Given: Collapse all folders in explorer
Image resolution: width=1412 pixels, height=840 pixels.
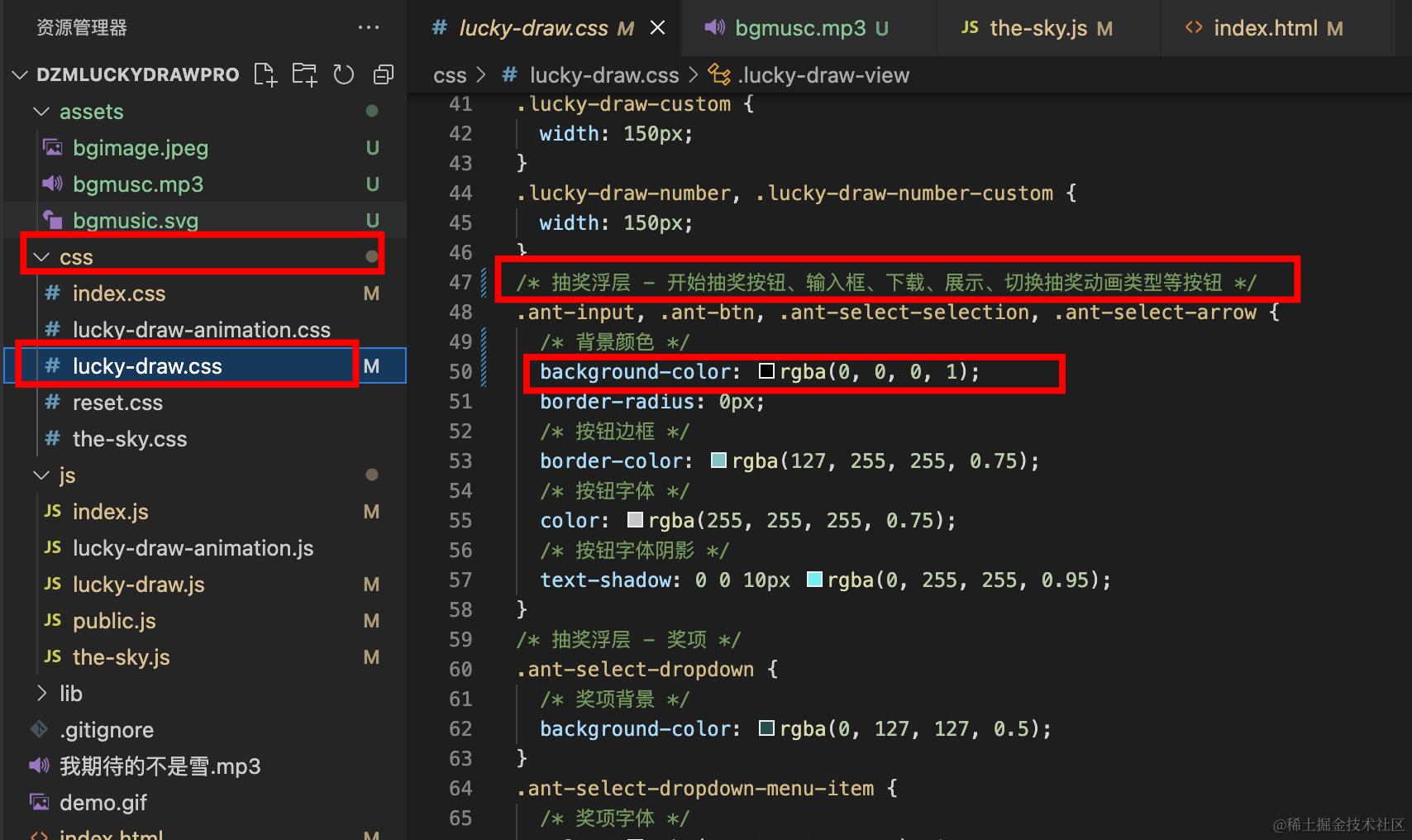Looking at the screenshot, I should pos(383,74).
